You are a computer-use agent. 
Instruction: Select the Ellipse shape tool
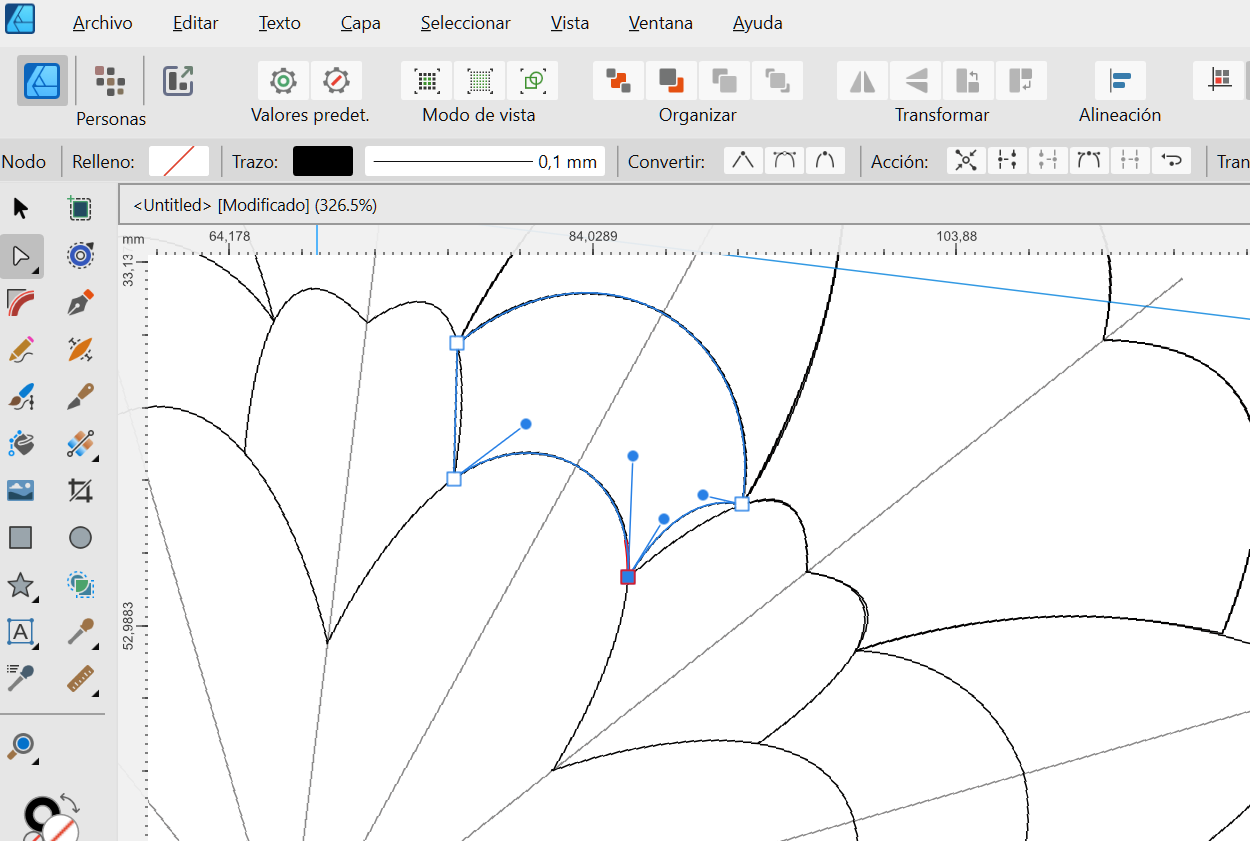point(81,538)
